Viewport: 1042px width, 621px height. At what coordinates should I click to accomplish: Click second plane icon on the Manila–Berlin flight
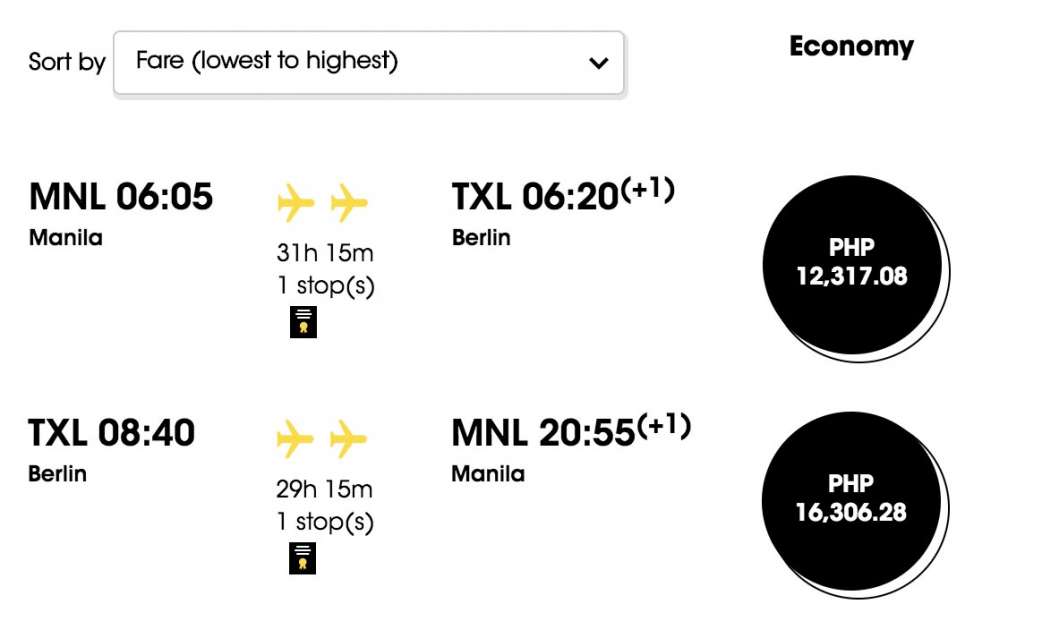[349, 203]
